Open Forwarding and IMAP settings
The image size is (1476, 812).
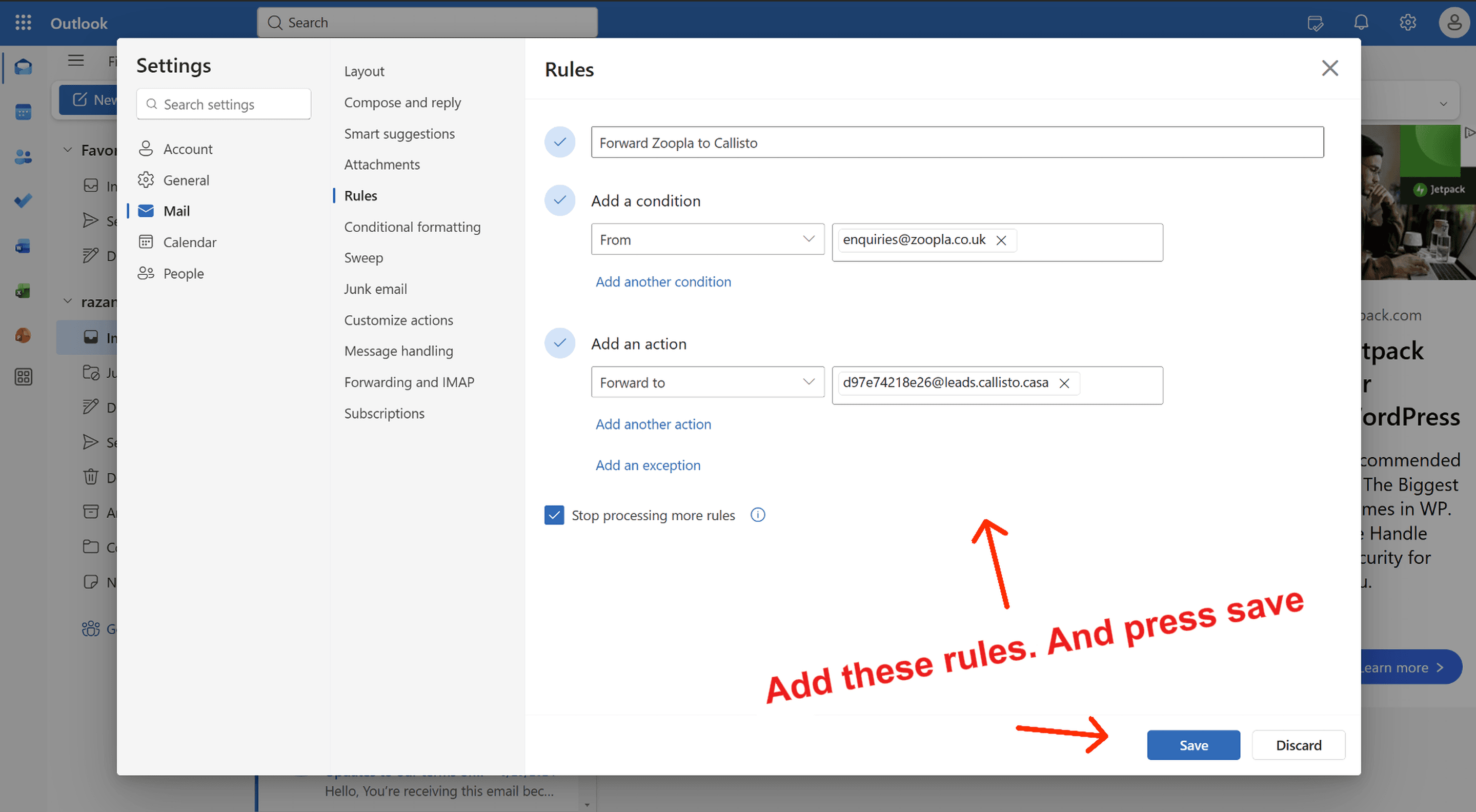pyautogui.click(x=409, y=382)
